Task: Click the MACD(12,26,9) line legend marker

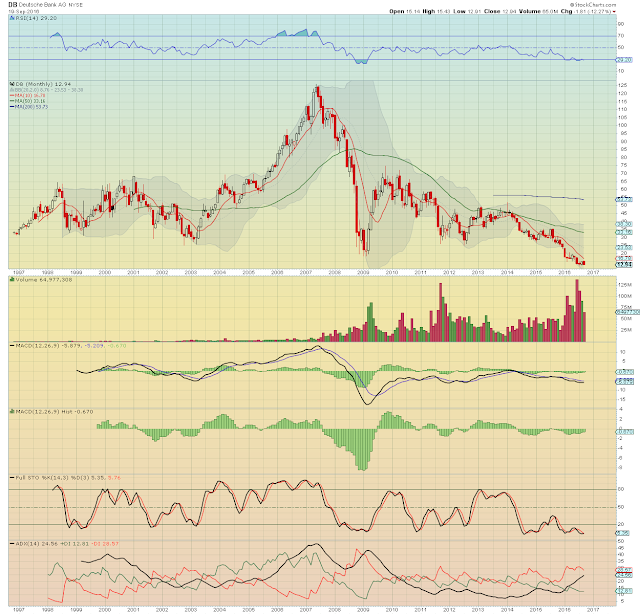Action: pyautogui.click(x=12, y=346)
